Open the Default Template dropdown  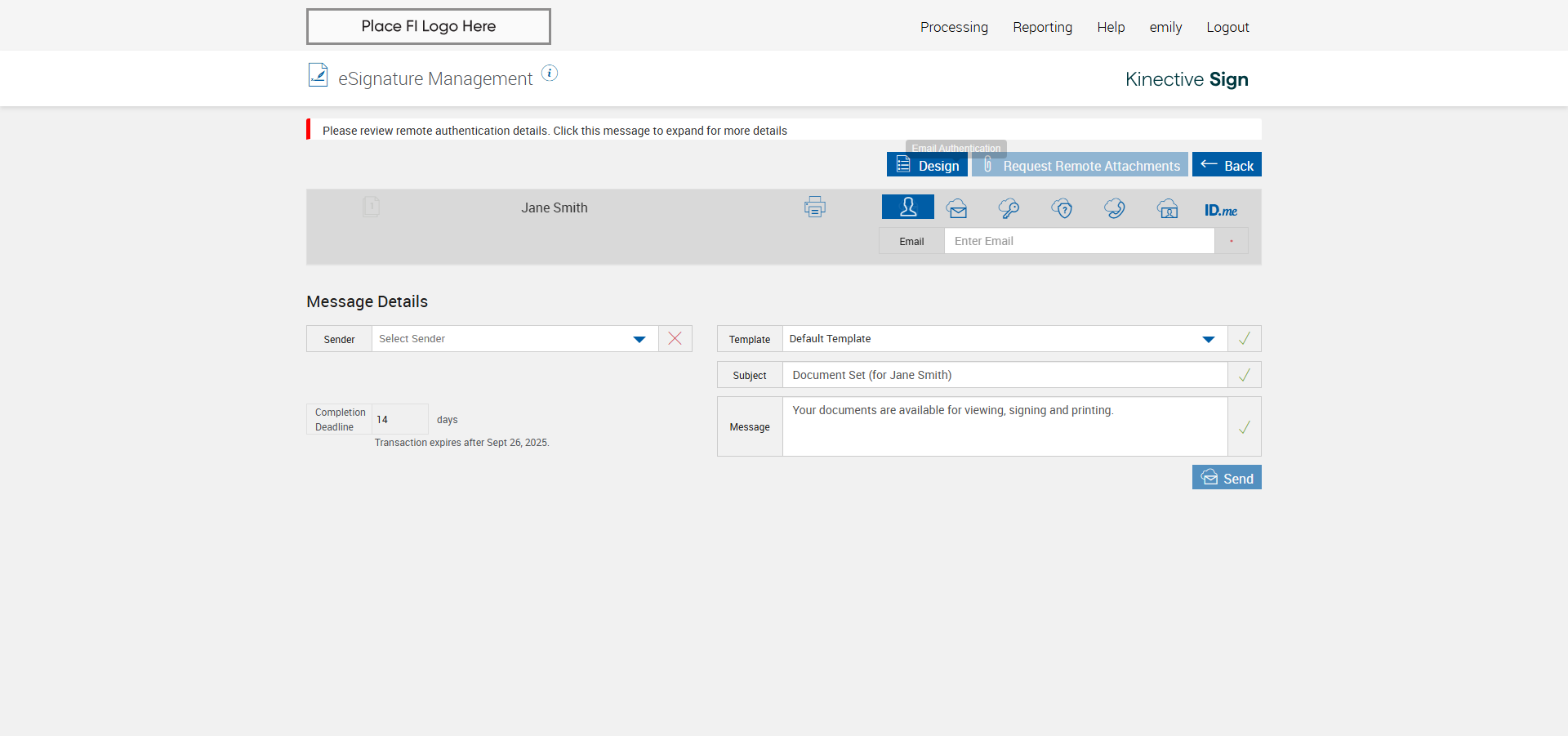1004,338
